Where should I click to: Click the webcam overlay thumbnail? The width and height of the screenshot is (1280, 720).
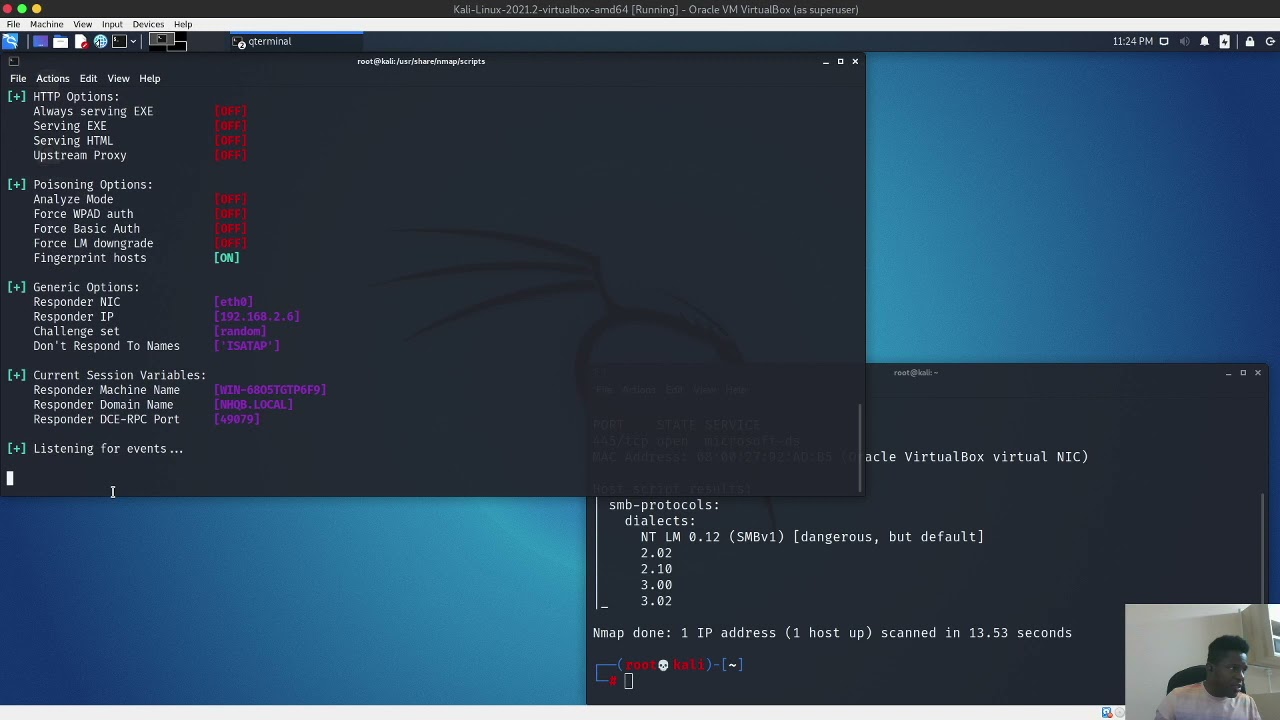point(1202,662)
